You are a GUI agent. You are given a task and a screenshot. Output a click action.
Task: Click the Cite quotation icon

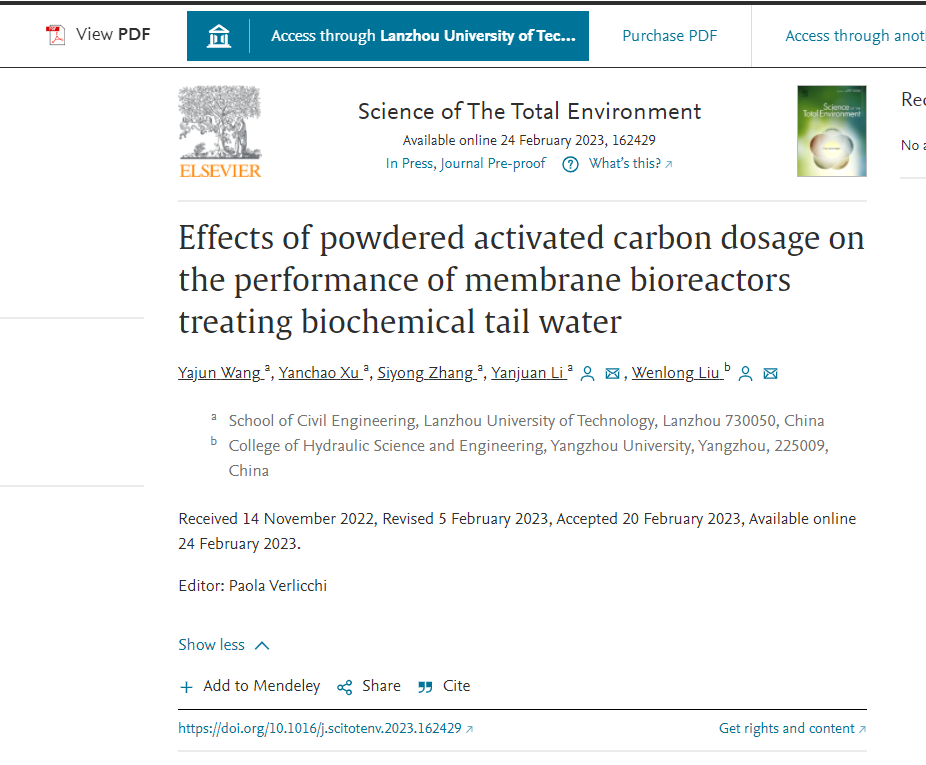click(x=425, y=687)
